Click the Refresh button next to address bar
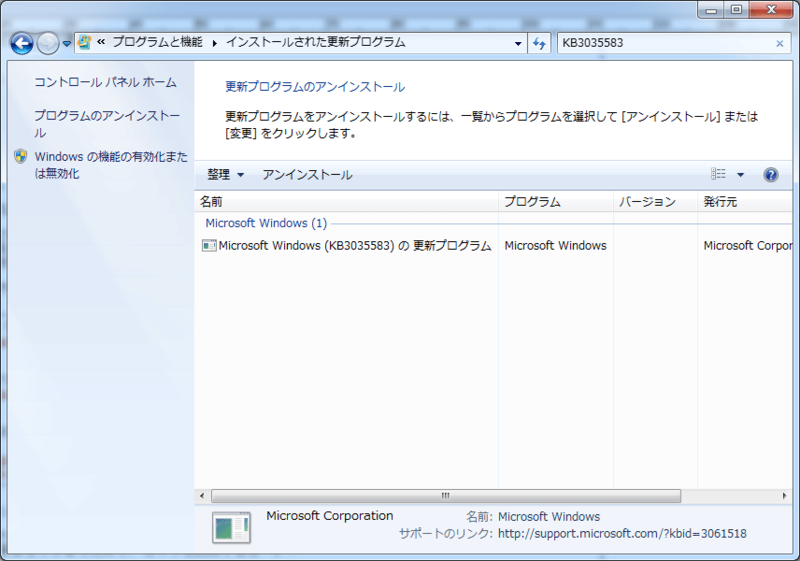The image size is (800, 561). [x=539, y=43]
